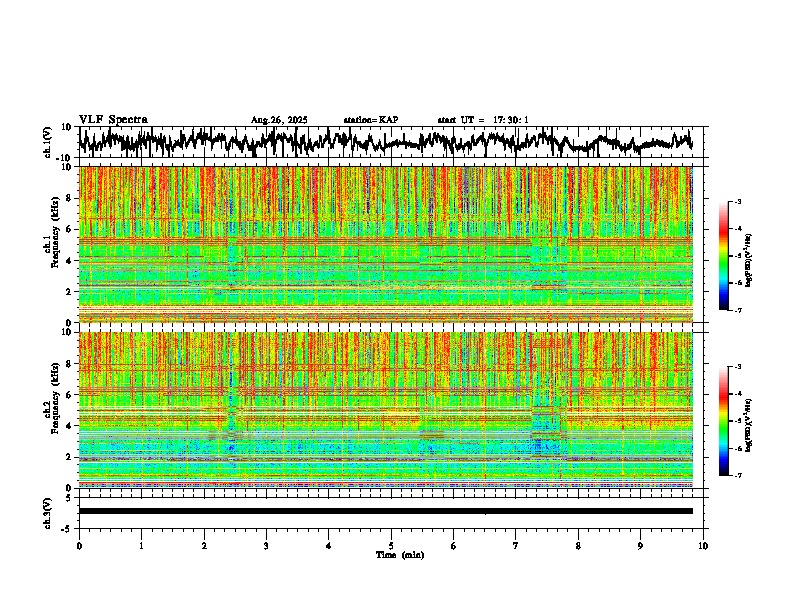The width and height of the screenshot is (792, 612).
Task: Click the ch.1 color scale log(PSD) unit label
Action: (x=749, y=261)
